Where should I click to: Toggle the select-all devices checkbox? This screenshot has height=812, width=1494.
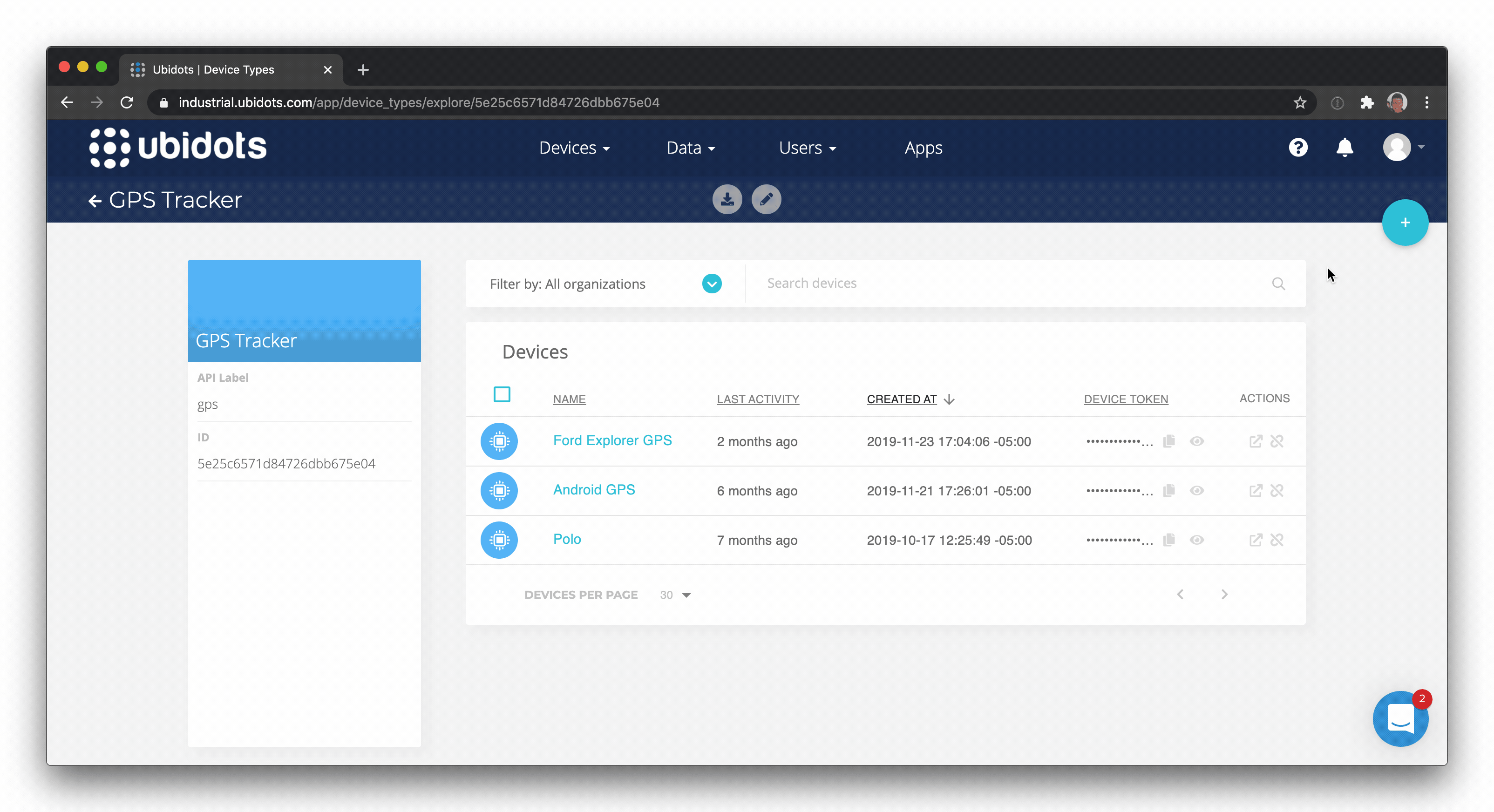502,395
